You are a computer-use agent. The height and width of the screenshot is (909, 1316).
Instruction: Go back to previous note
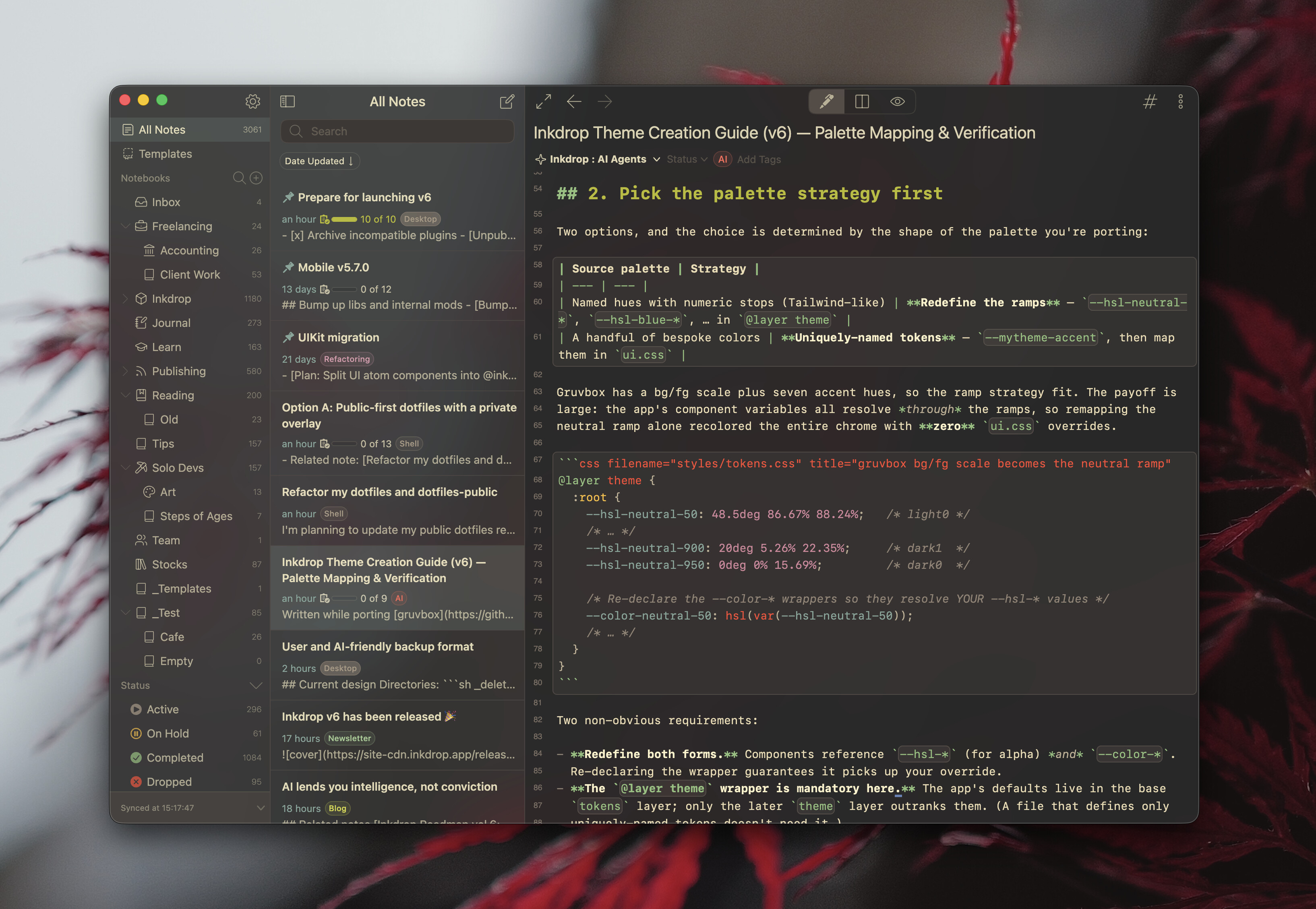pos(574,101)
